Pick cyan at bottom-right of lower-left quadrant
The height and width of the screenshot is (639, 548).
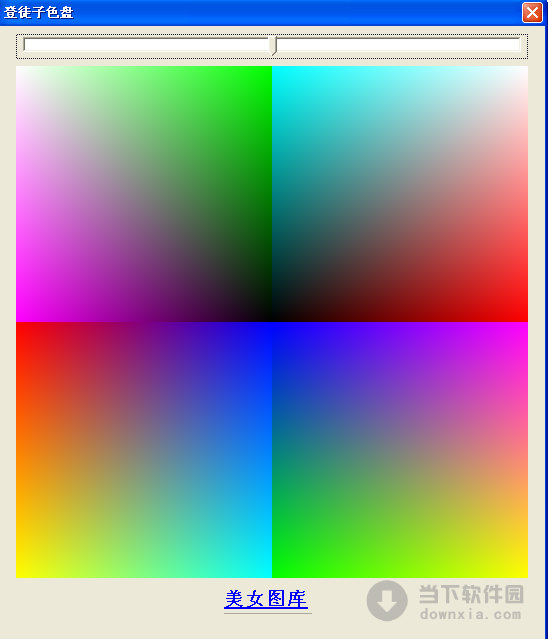click(269, 575)
